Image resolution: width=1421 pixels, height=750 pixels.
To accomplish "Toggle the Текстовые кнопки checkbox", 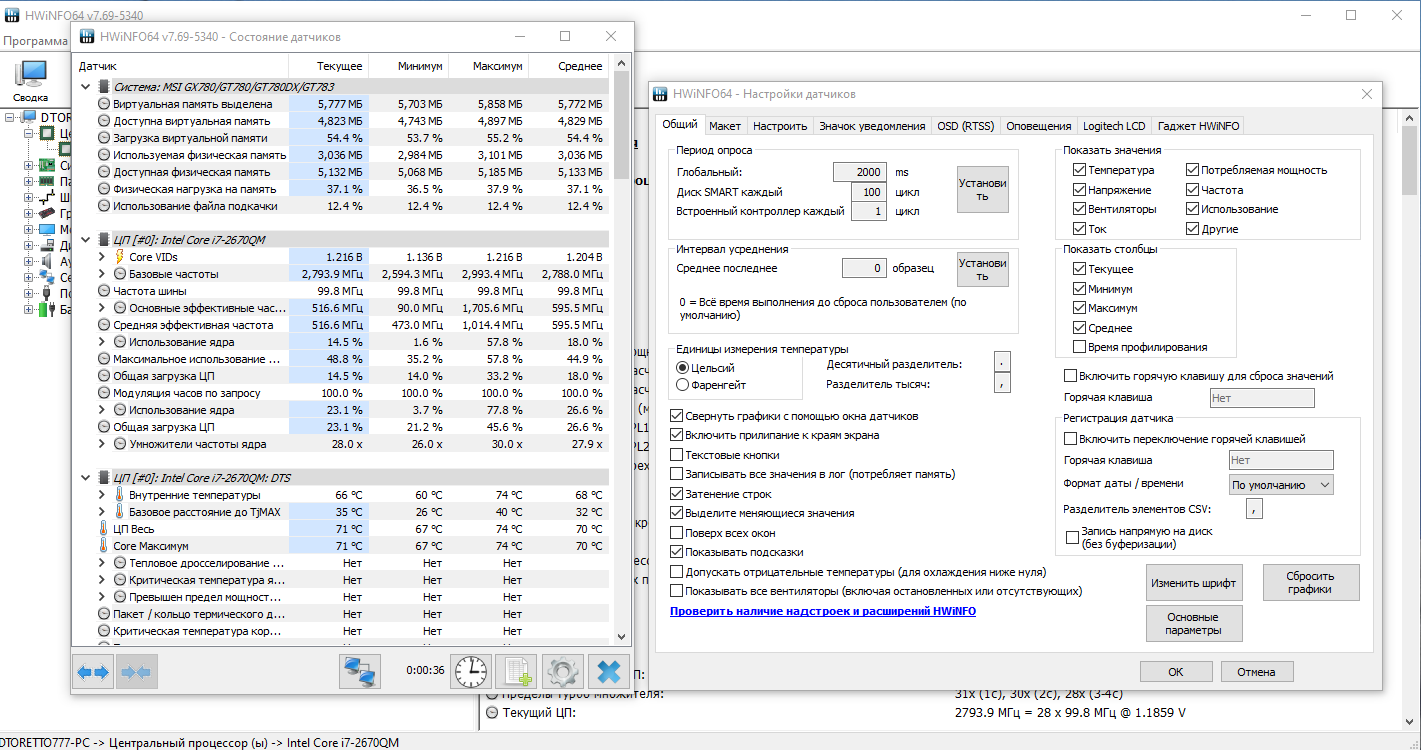I will tap(677, 455).
